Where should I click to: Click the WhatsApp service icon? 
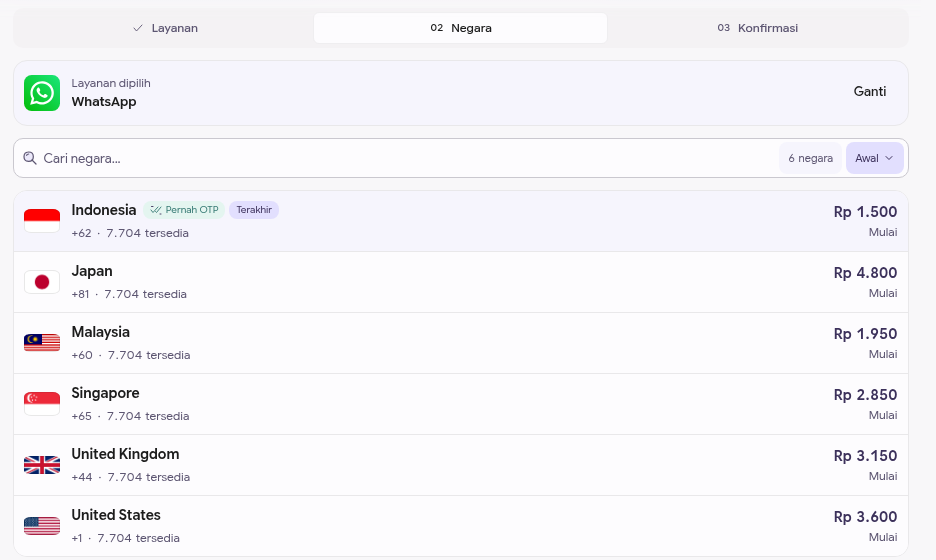pos(42,93)
